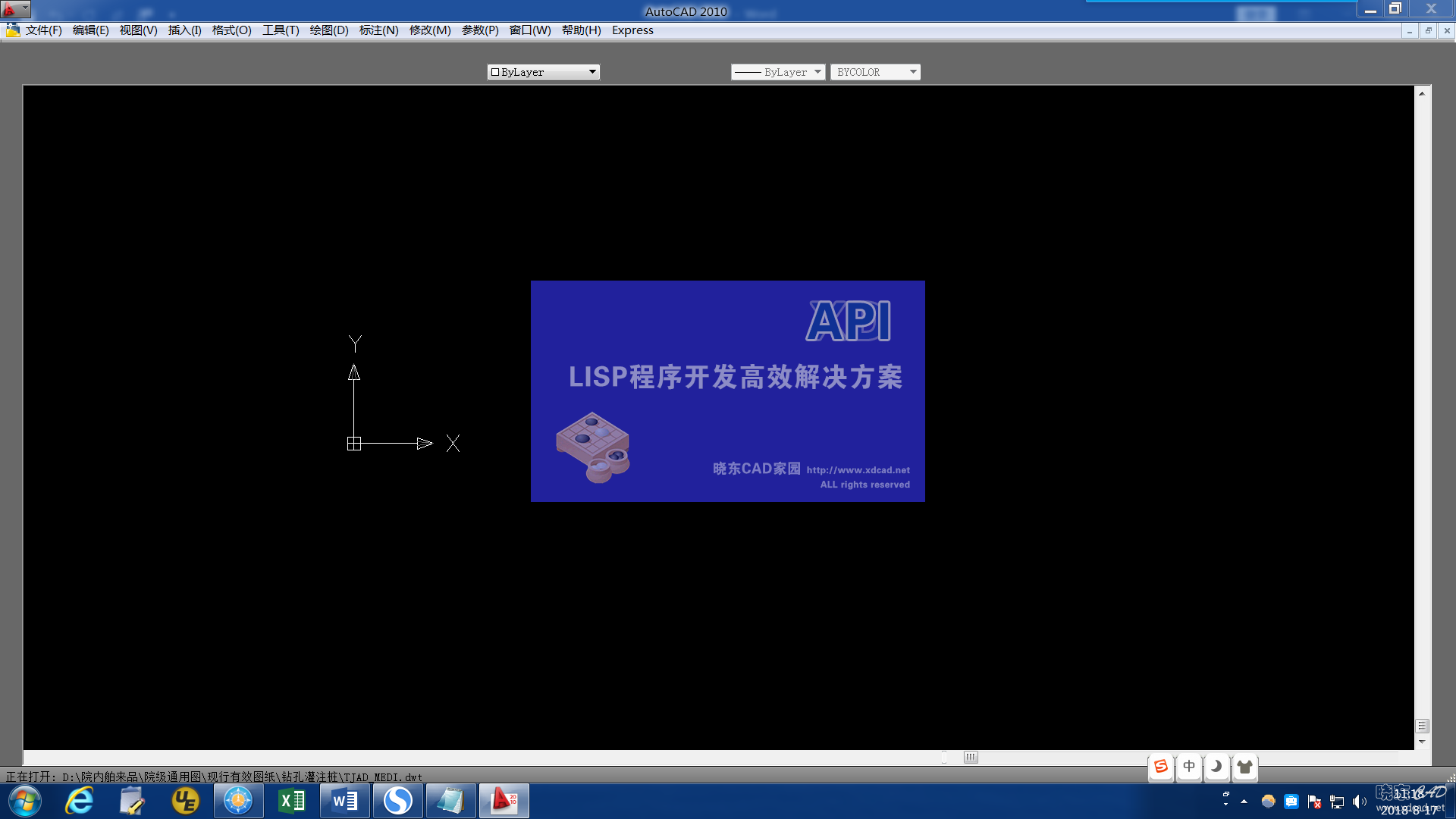Viewport: 1456px width, 819px height.
Task: Click the AutoCAD 2010 title text
Action: [x=686, y=11]
